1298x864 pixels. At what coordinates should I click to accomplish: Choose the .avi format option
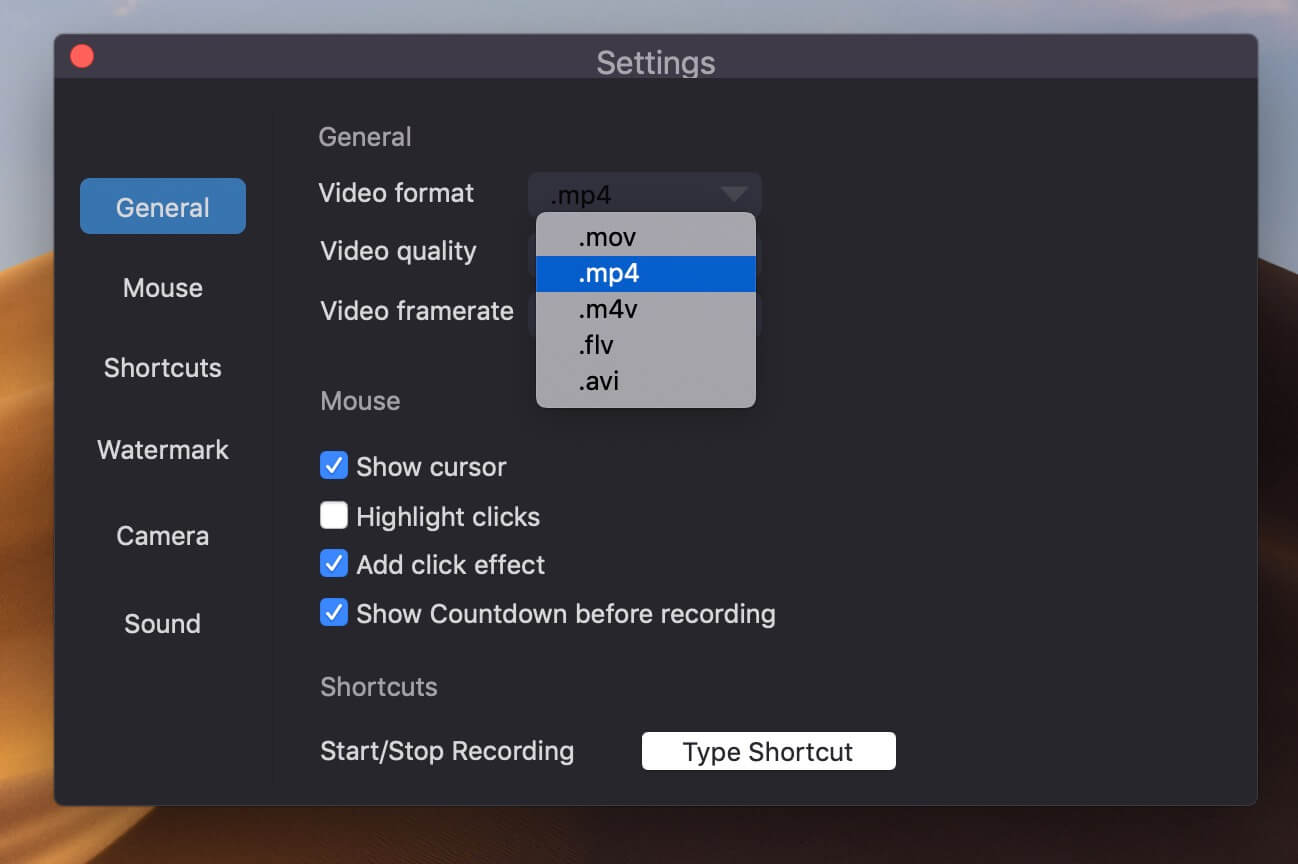646,382
